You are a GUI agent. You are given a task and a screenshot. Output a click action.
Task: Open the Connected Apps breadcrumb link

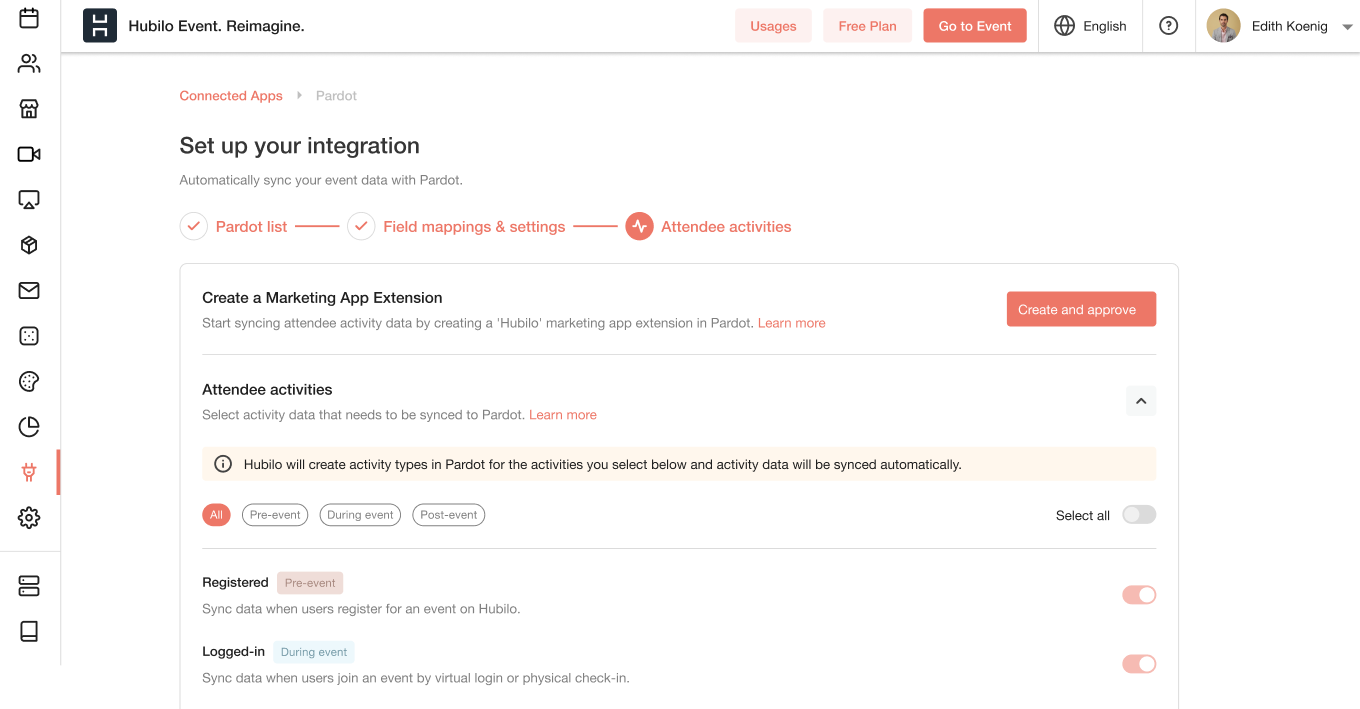click(231, 96)
